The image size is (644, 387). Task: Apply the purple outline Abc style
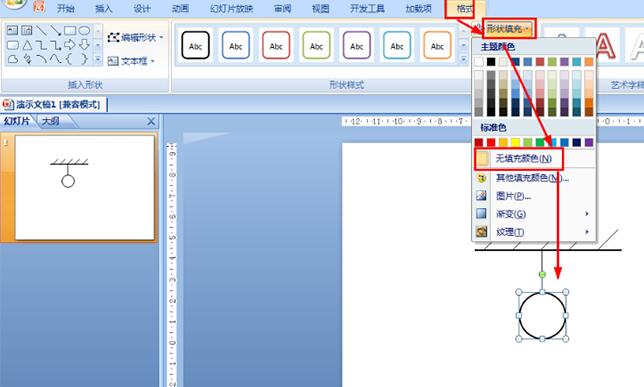point(356,45)
